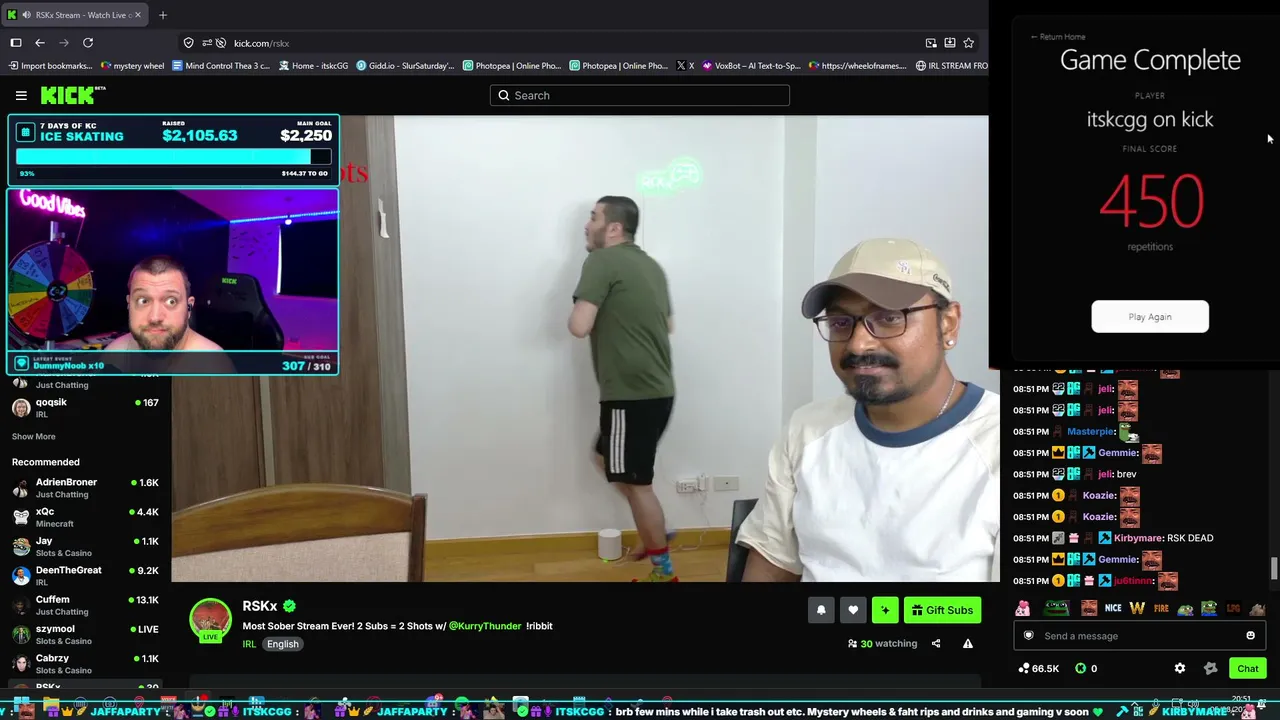
Task: Click the channel points icon showing 66.5K
Action: pos(1024,668)
